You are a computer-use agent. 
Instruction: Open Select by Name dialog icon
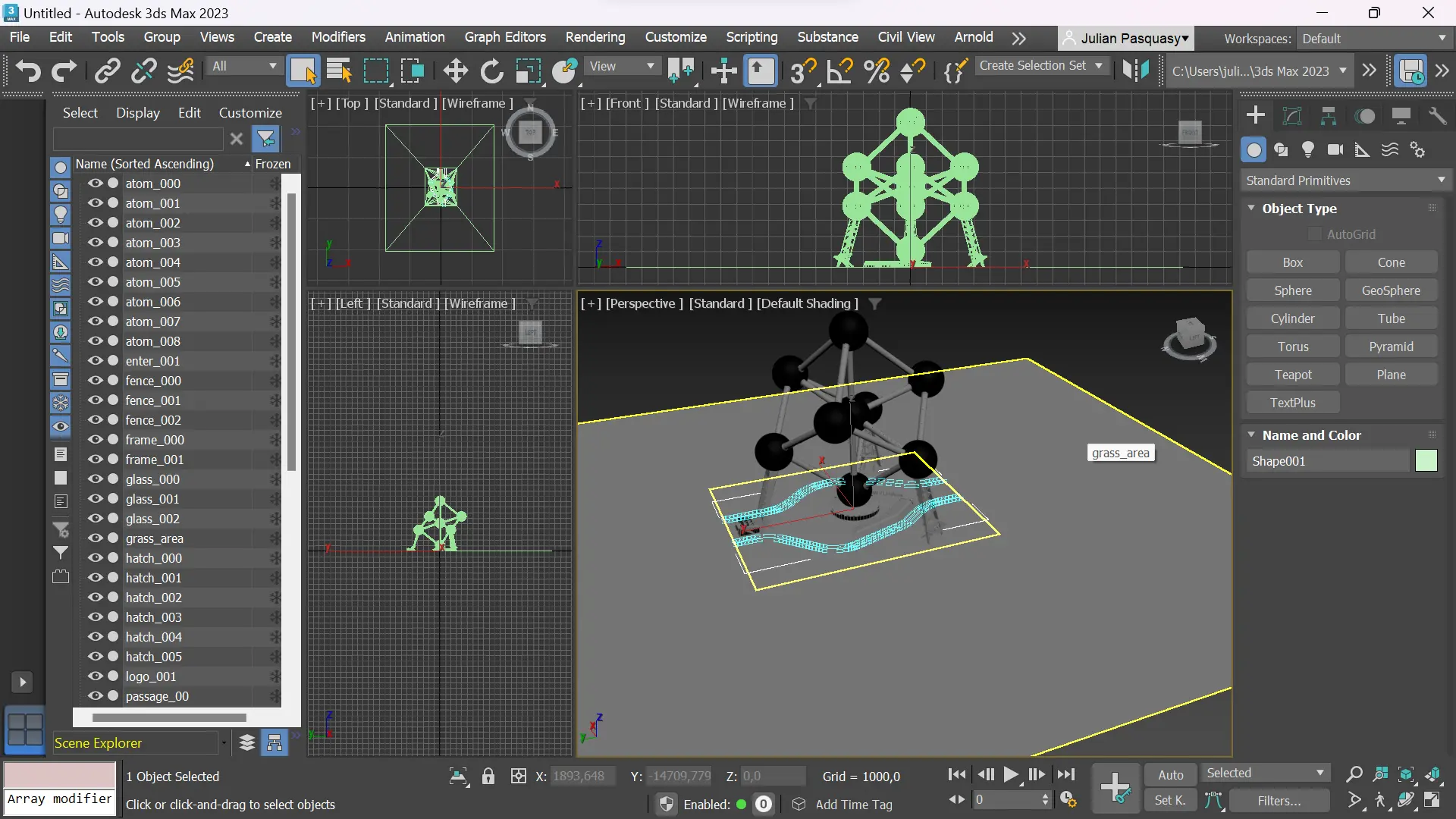(x=339, y=71)
